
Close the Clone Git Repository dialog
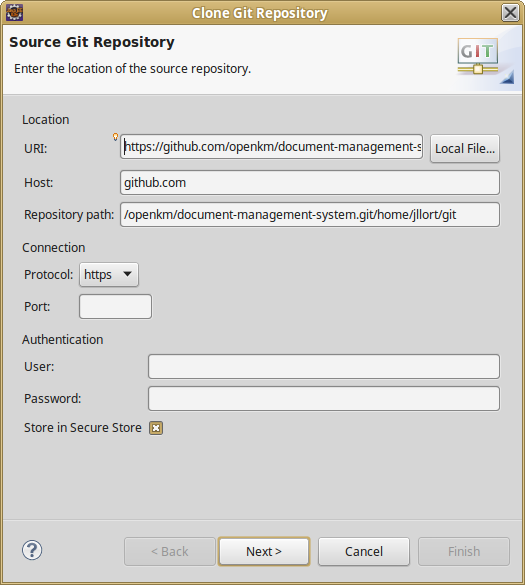pos(510,13)
